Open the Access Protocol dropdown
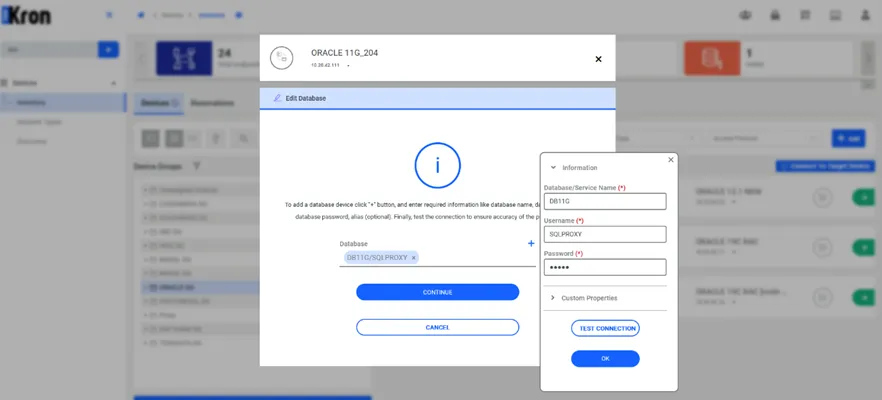The width and height of the screenshot is (882, 400). tap(764, 138)
